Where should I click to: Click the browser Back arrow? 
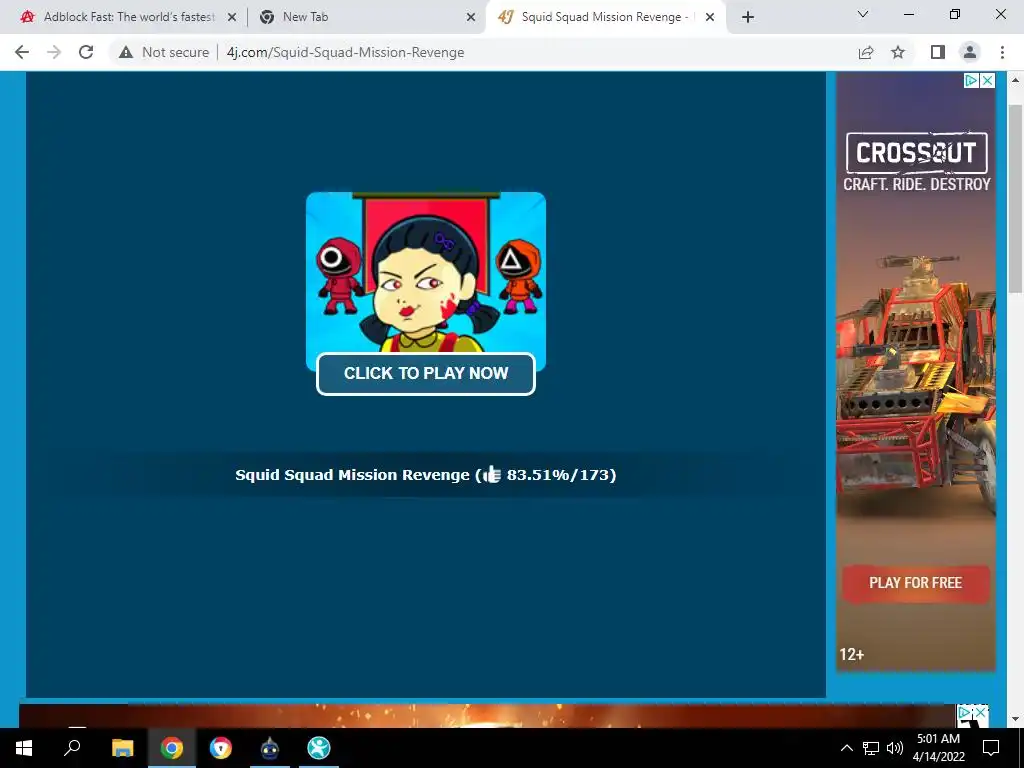tap(22, 52)
